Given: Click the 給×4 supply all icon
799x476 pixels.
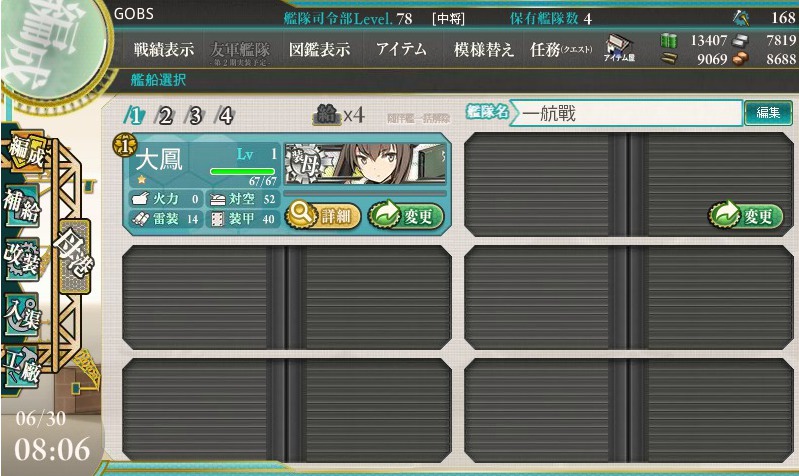Looking at the screenshot, I should (339, 115).
